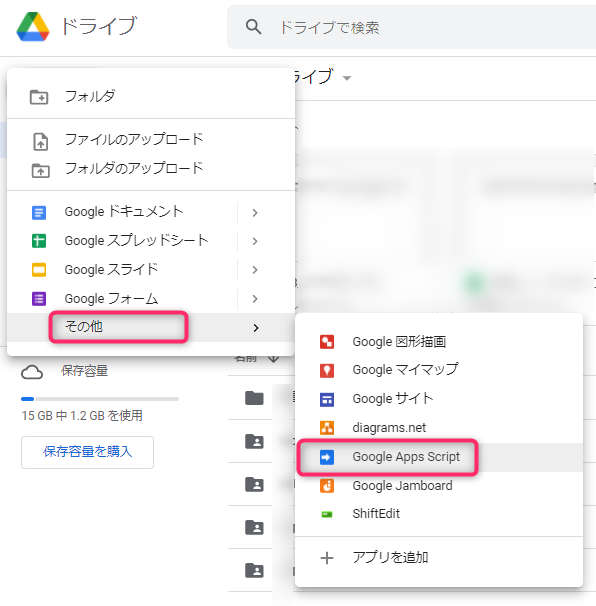This screenshot has width=596, height=606.
Task: Toggle the name column sort arrow
Action: click(x=274, y=359)
